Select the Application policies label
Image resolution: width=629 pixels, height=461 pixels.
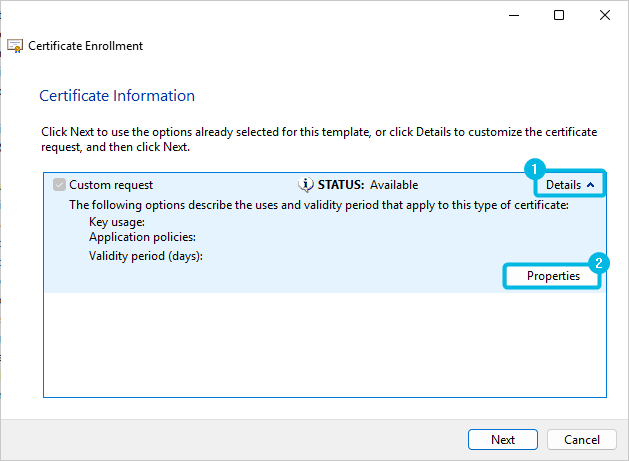142,237
